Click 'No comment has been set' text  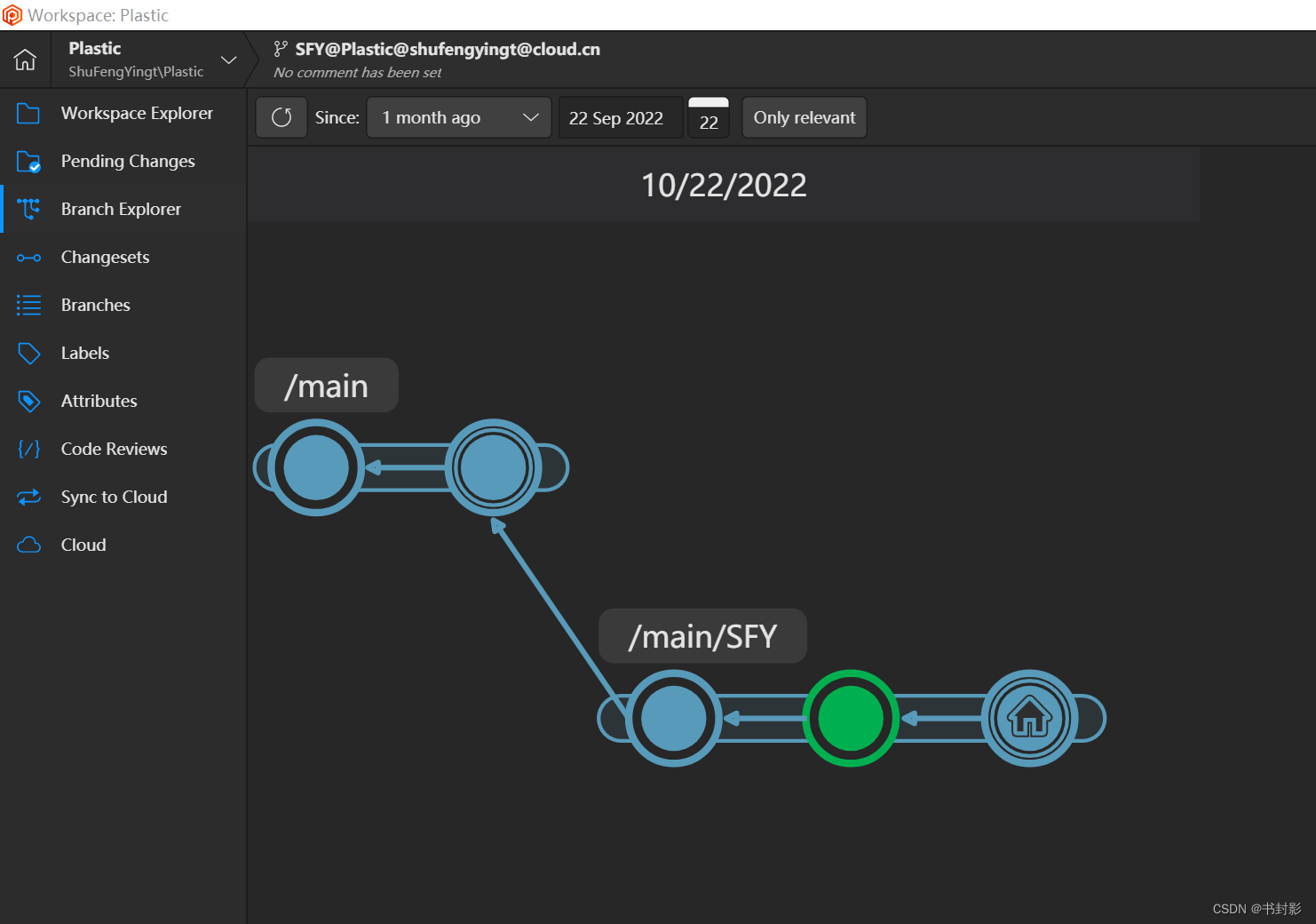point(357,72)
